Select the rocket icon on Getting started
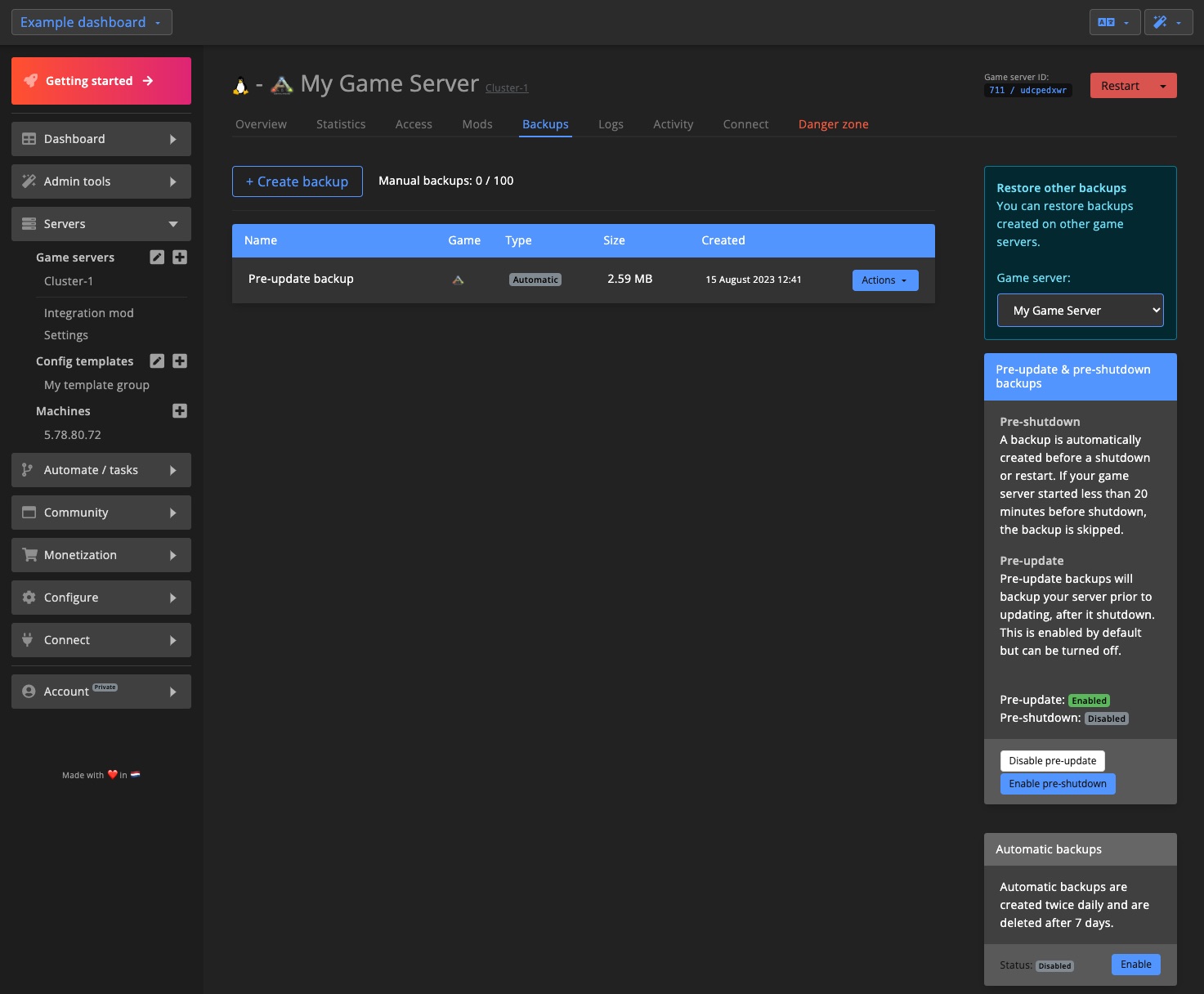Image resolution: width=1204 pixels, height=994 pixels. click(x=30, y=80)
